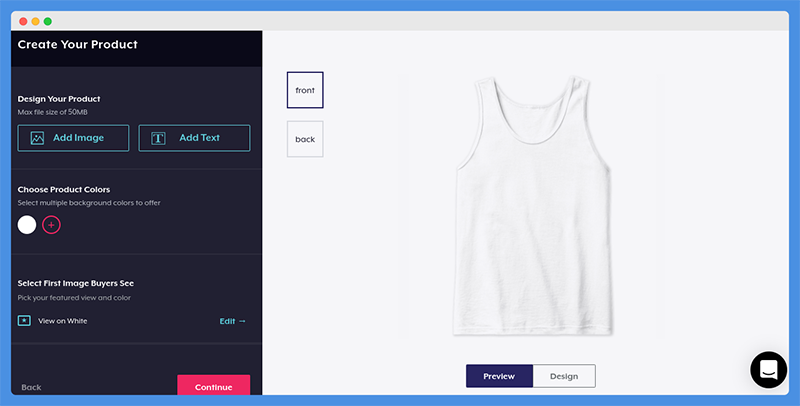Add another product color with plus icon
The width and height of the screenshot is (800, 406).
[51, 225]
